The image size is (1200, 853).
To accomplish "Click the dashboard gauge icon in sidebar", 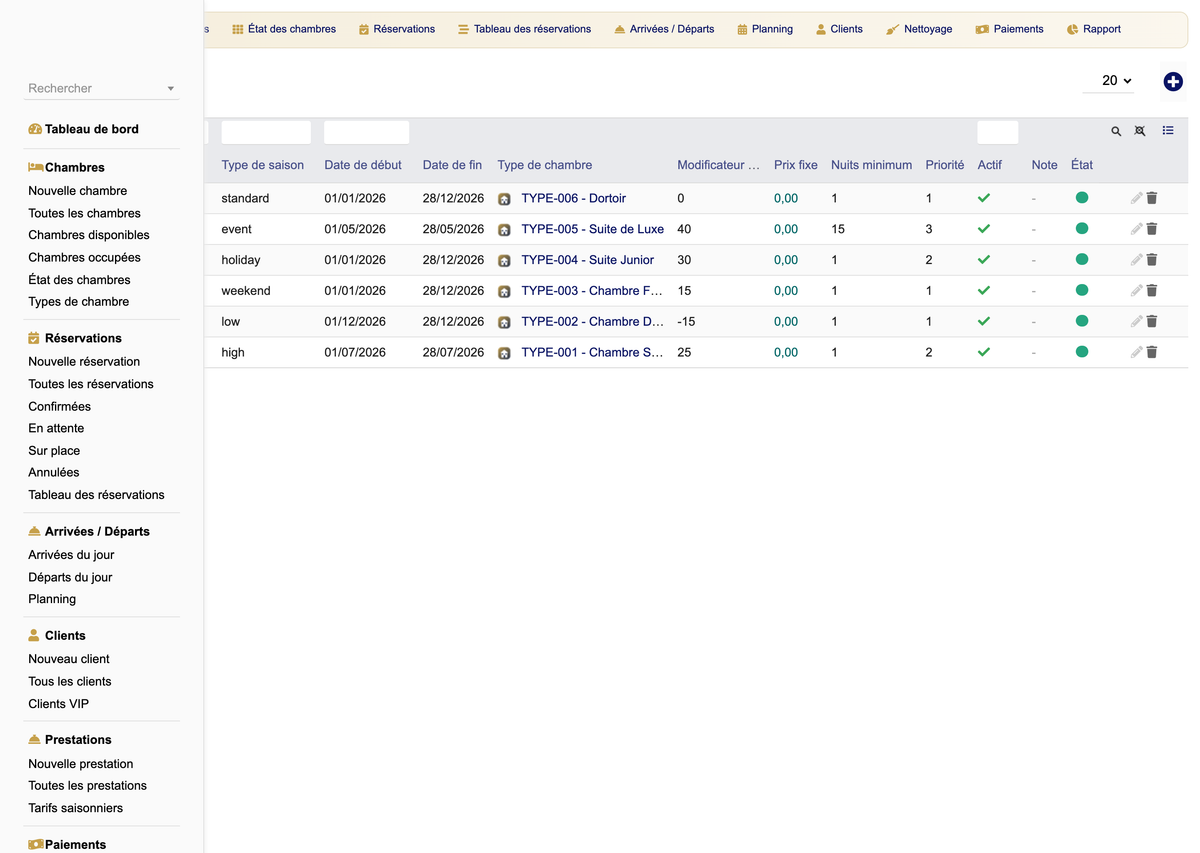I will 35,129.
